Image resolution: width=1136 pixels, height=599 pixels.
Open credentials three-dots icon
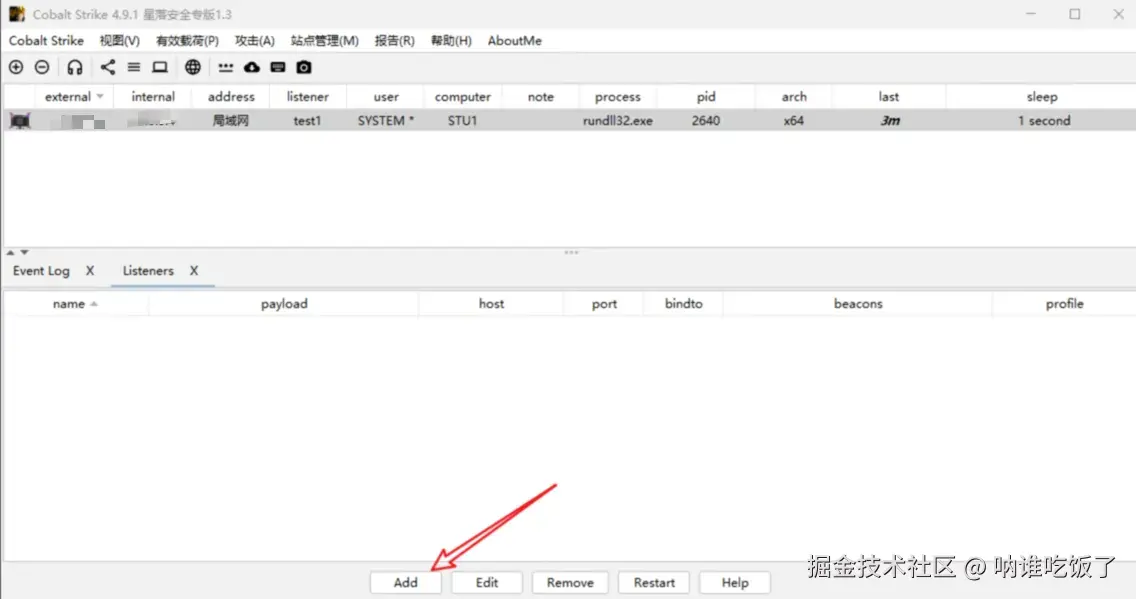(x=225, y=67)
